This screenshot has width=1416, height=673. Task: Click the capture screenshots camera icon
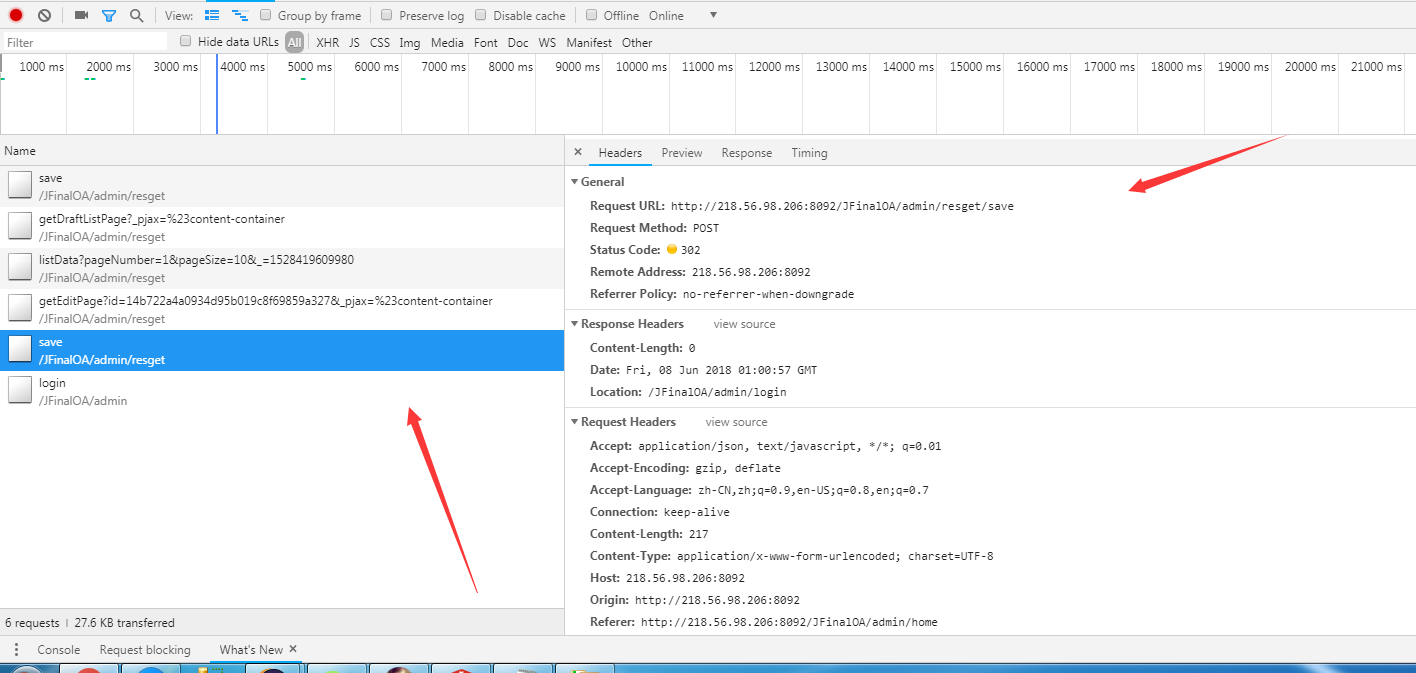(82, 16)
